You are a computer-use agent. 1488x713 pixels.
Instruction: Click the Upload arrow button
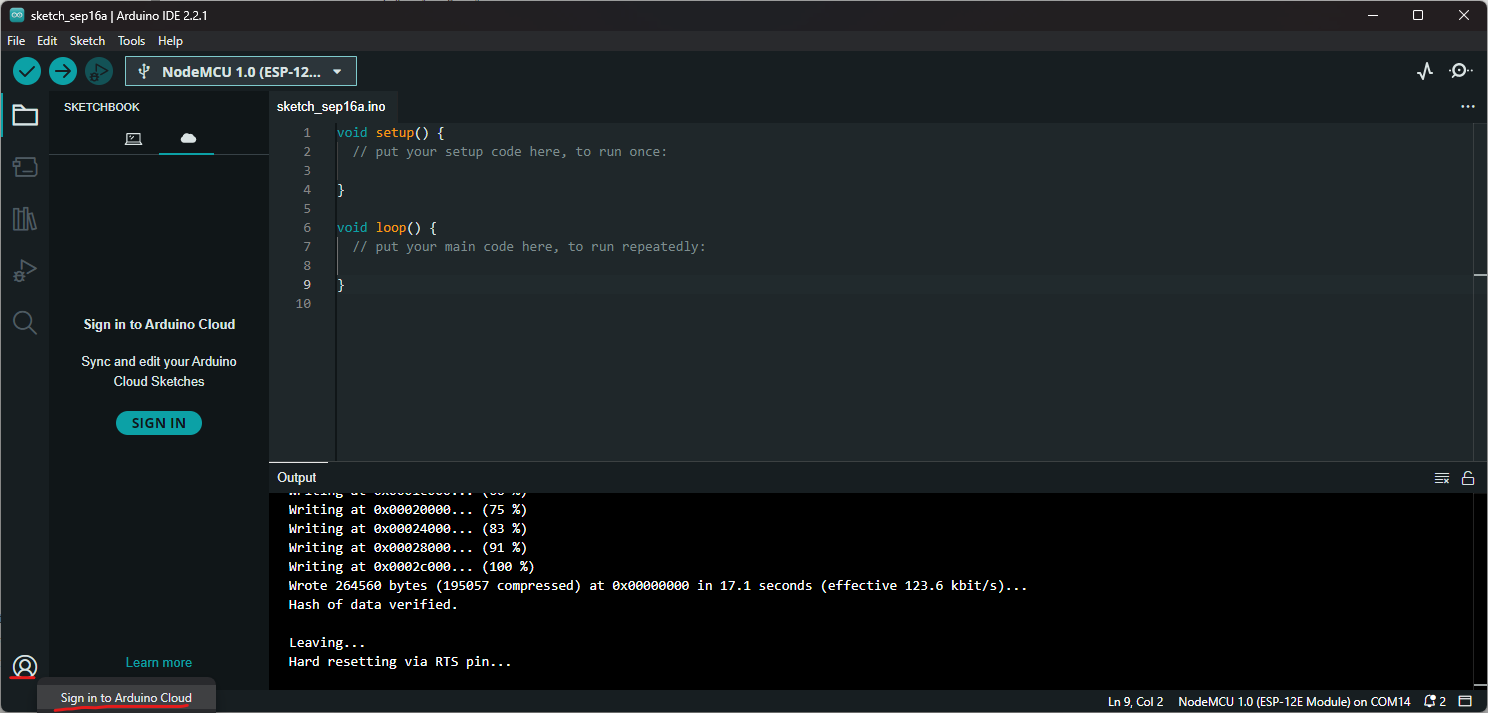click(x=63, y=71)
